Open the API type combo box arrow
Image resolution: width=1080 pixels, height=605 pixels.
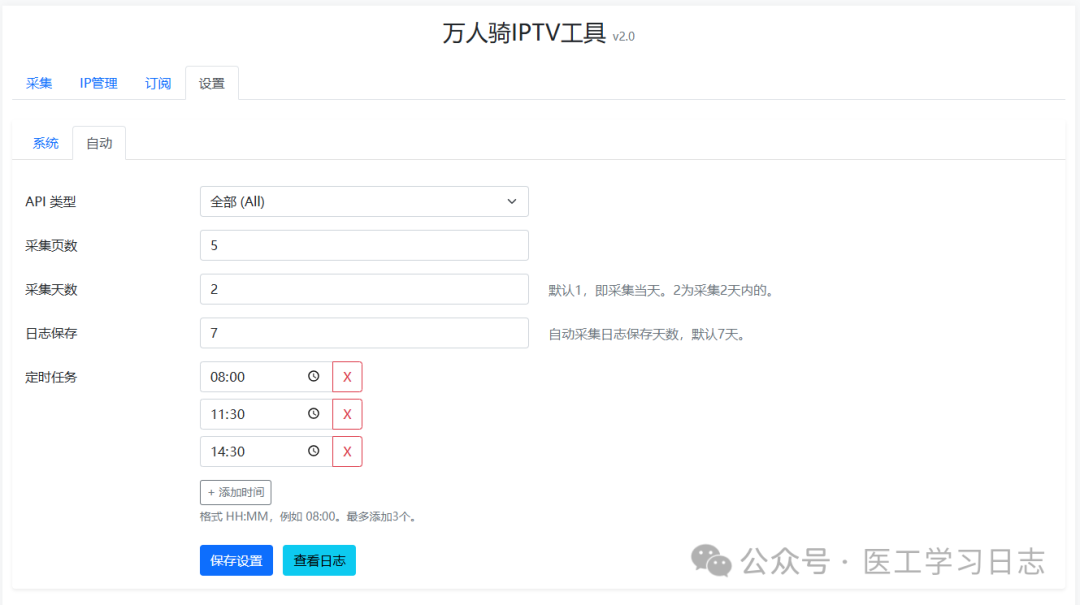(513, 201)
